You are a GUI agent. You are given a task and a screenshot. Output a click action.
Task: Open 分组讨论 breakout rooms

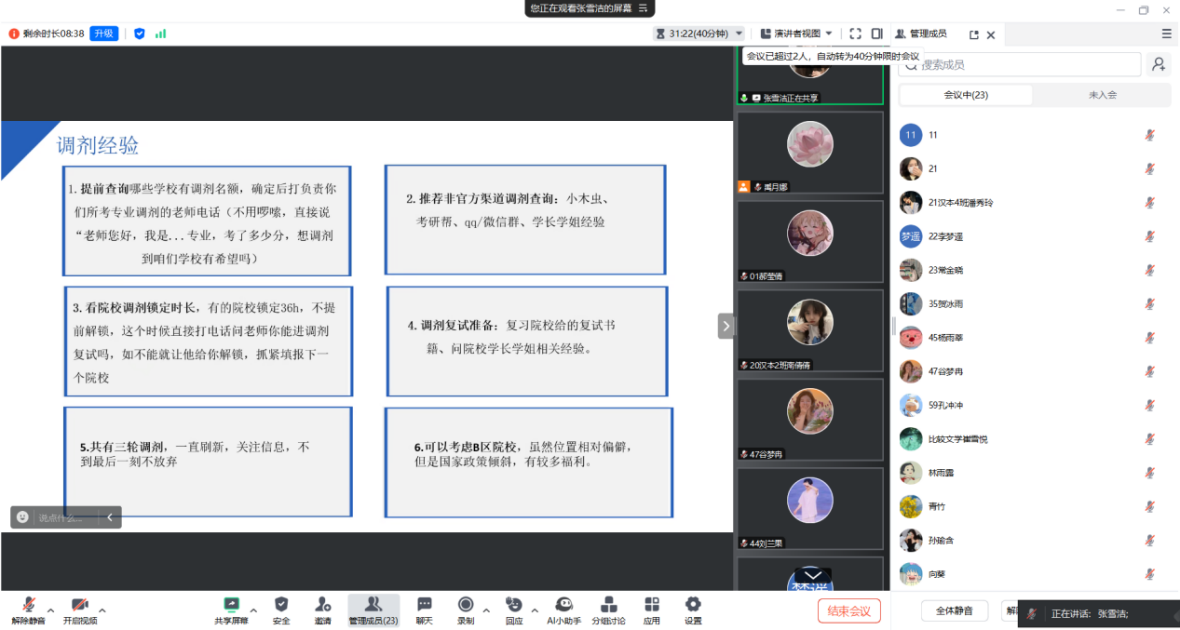click(608, 605)
